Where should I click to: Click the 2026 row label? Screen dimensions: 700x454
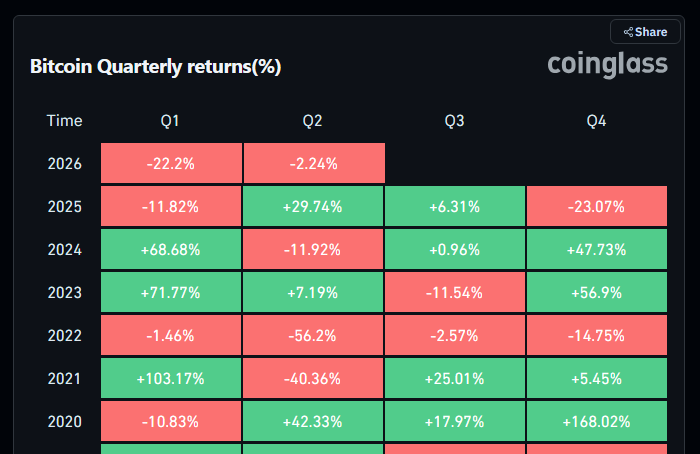click(x=64, y=164)
